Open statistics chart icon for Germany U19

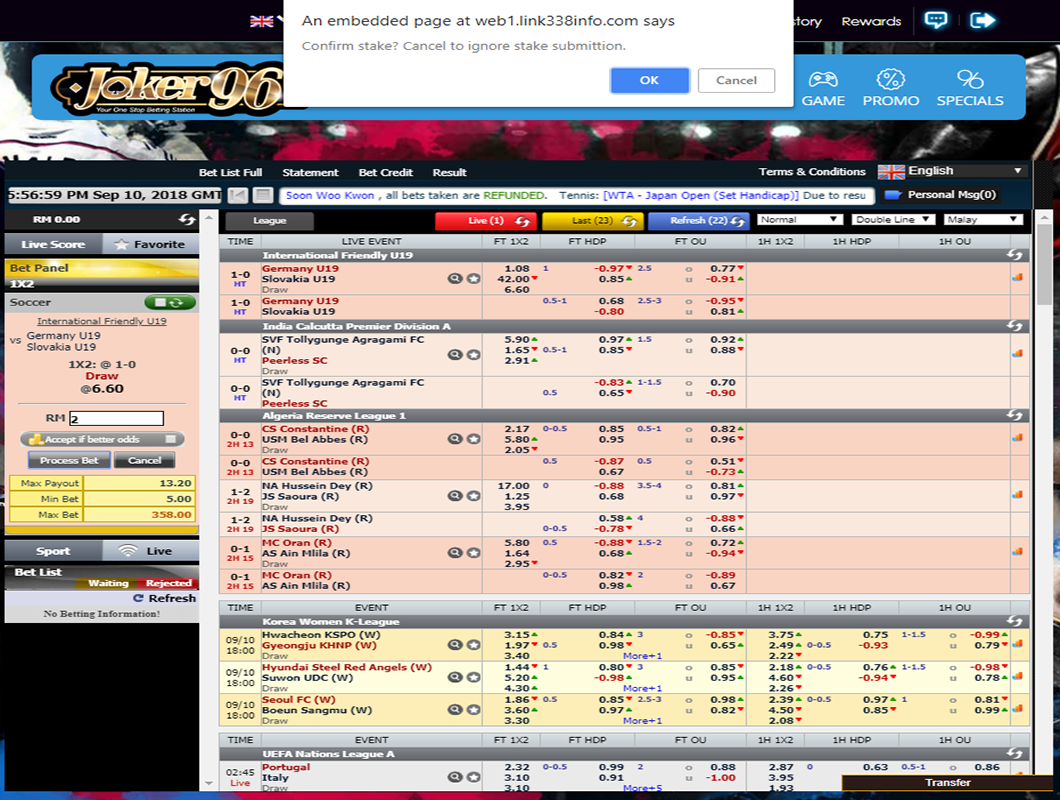[1017, 277]
